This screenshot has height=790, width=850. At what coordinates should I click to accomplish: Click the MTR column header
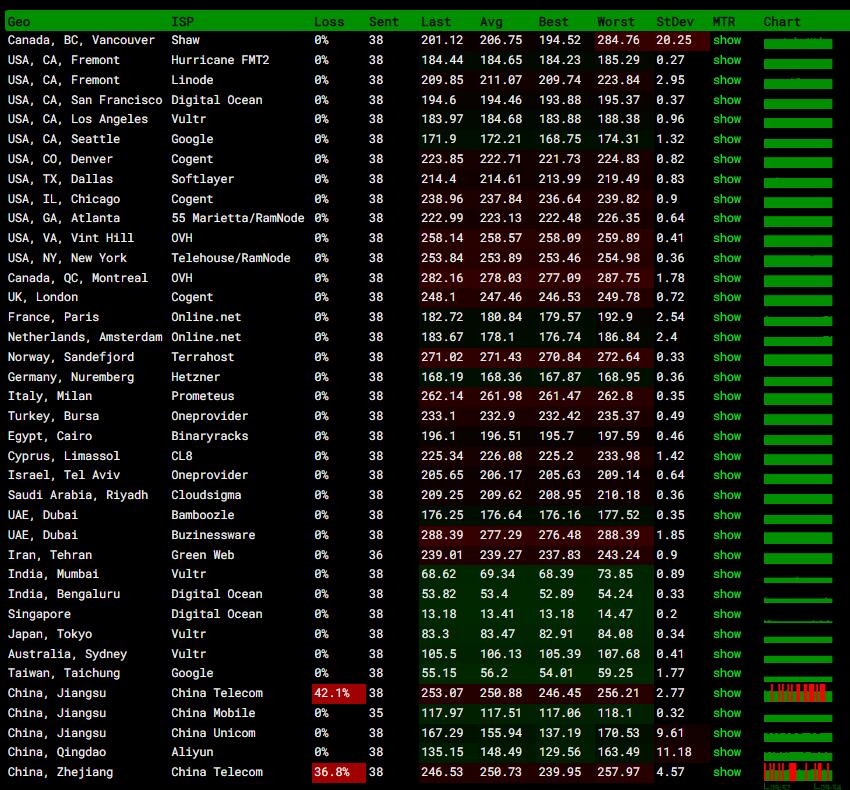(x=724, y=22)
